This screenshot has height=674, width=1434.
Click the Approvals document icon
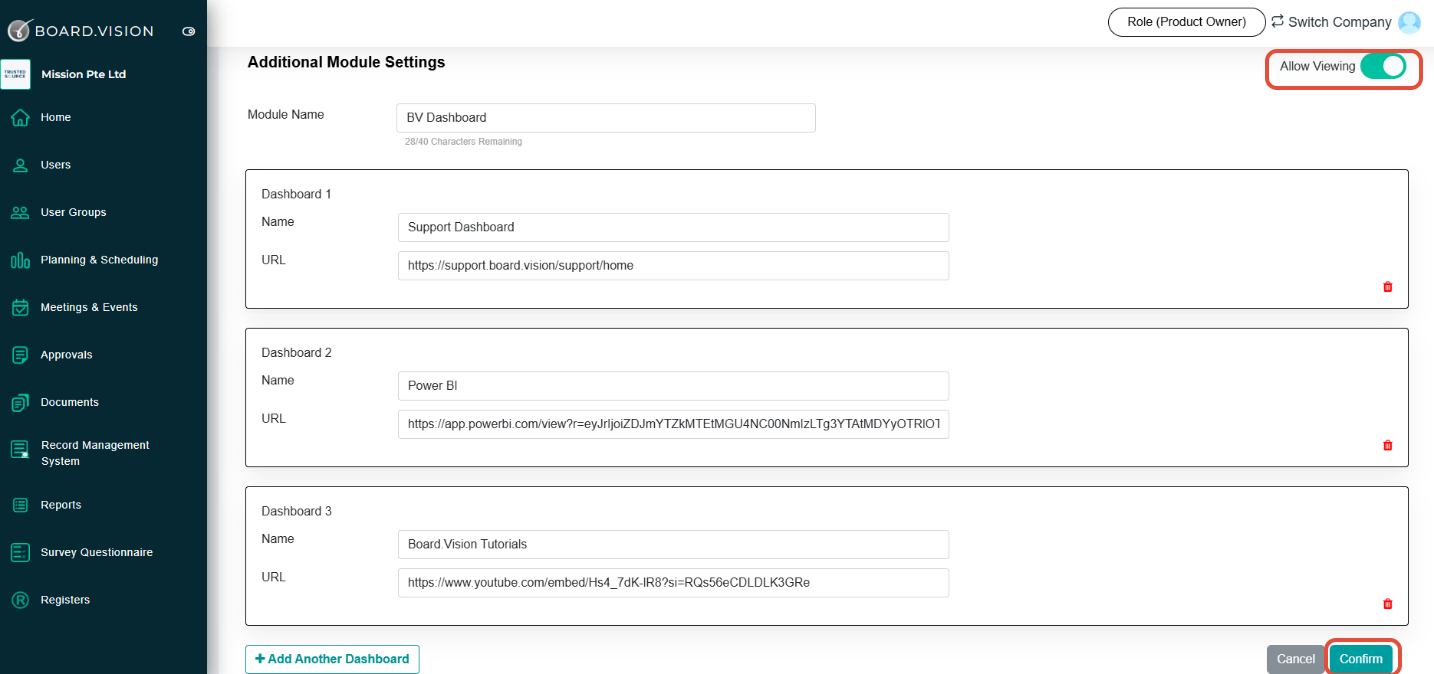point(20,355)
